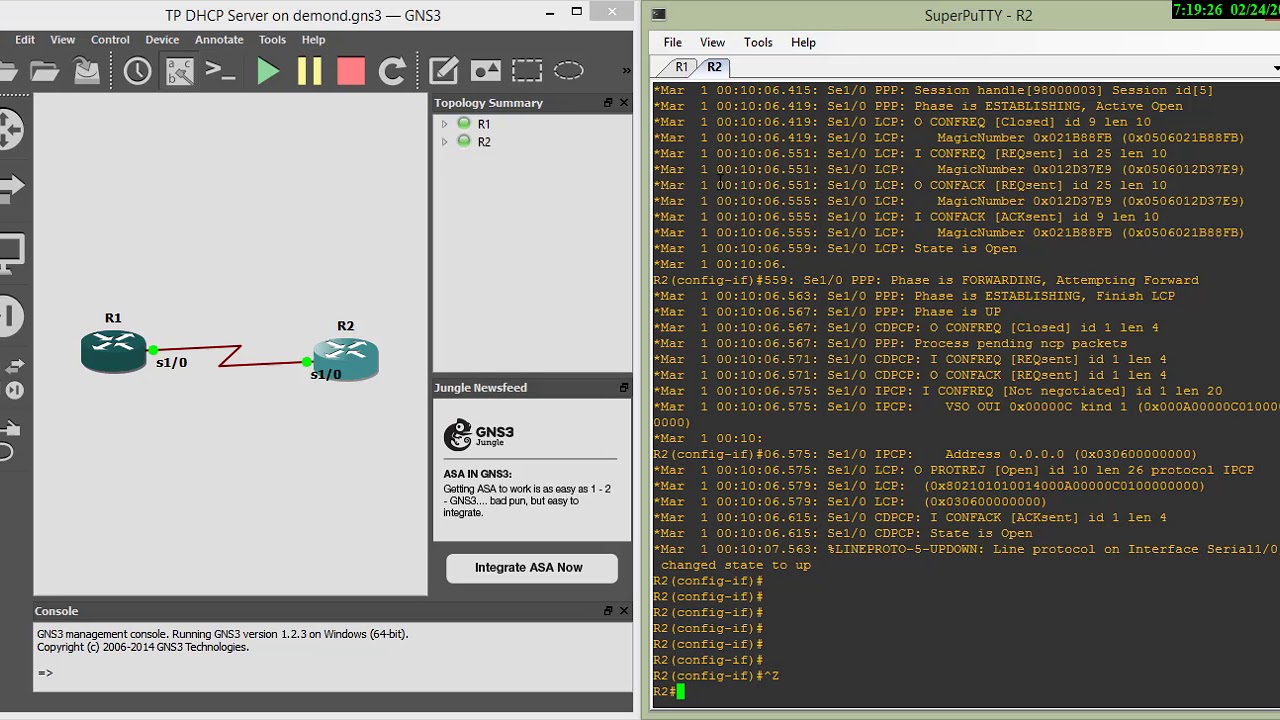Image resolution: width=1280 pixels, height=720 pixels.
Task: Close the Topology Summary panel
Action: click(x=624, y=103)
